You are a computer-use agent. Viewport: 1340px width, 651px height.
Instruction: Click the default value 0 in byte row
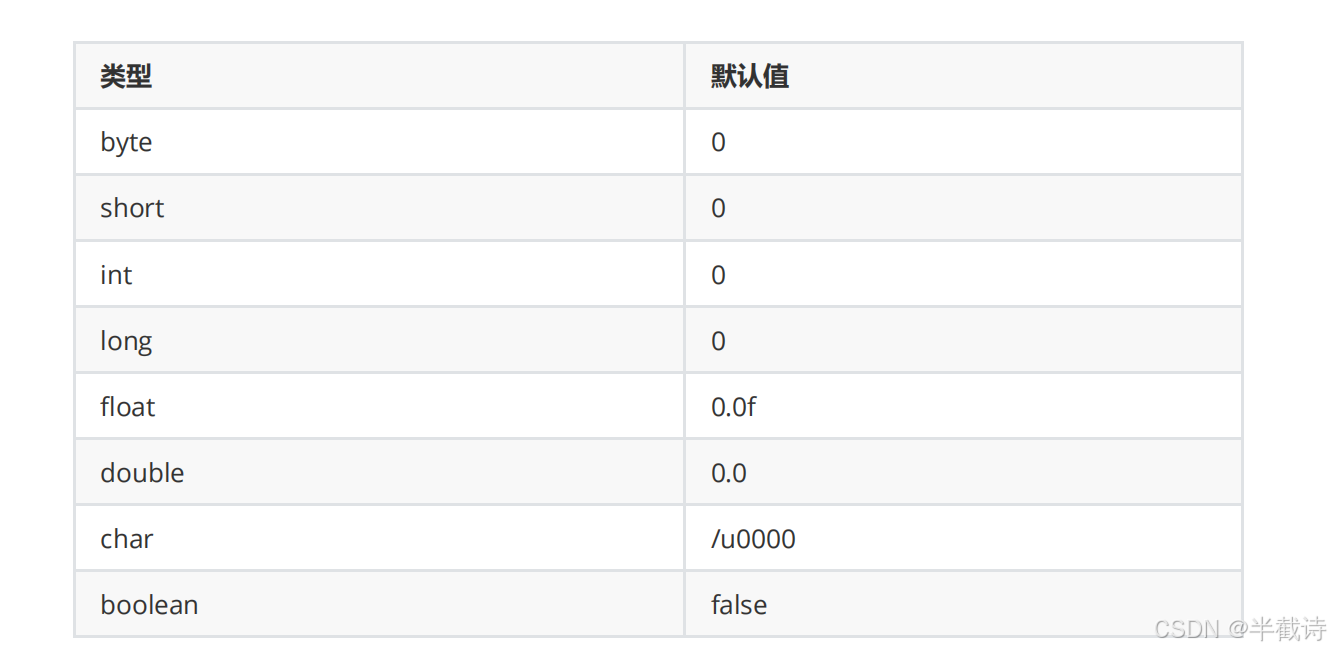pos(718,142)
